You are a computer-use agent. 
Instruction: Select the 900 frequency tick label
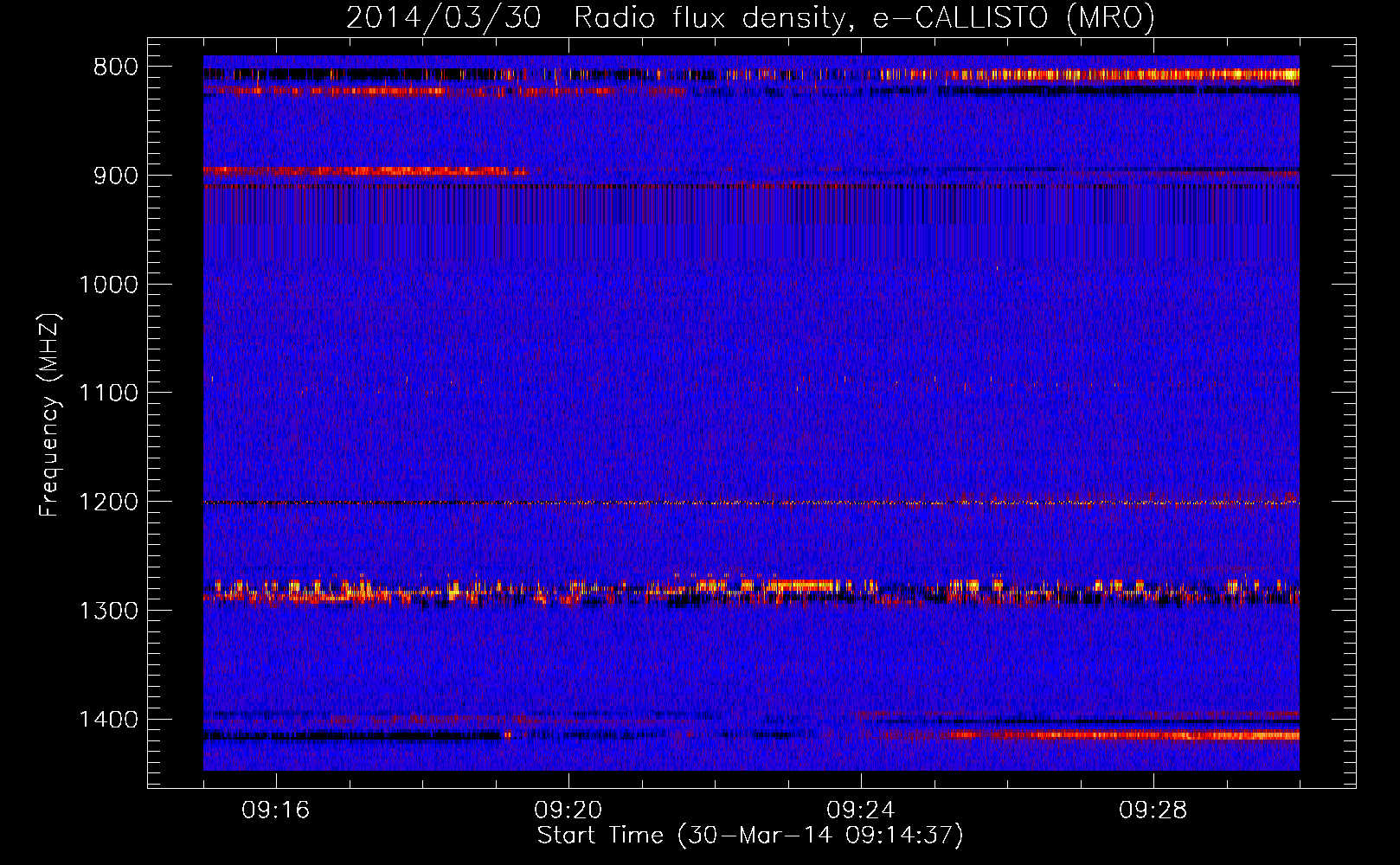pos(116,176)
